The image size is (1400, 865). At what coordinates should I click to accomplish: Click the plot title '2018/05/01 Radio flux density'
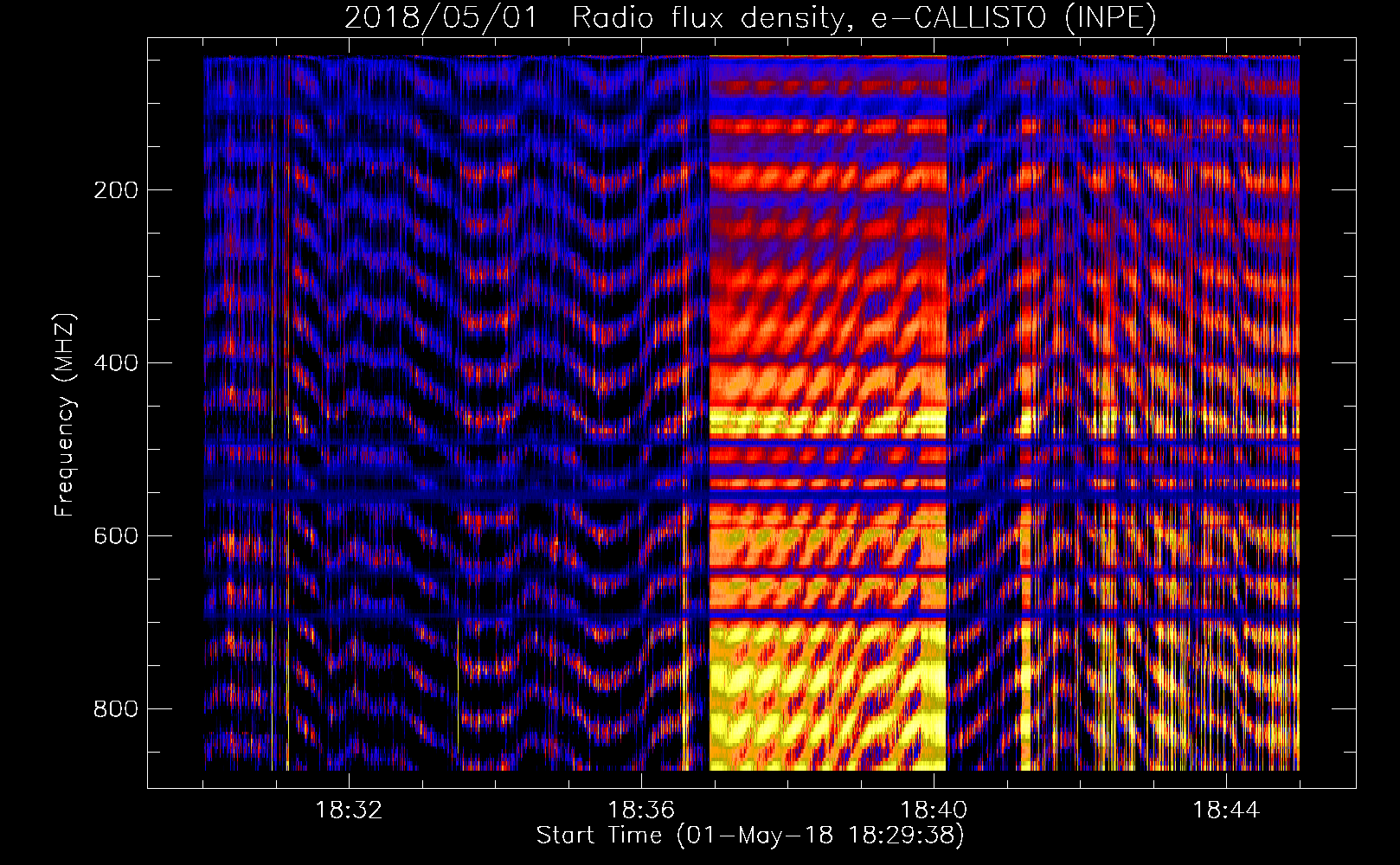coord(750,18)
